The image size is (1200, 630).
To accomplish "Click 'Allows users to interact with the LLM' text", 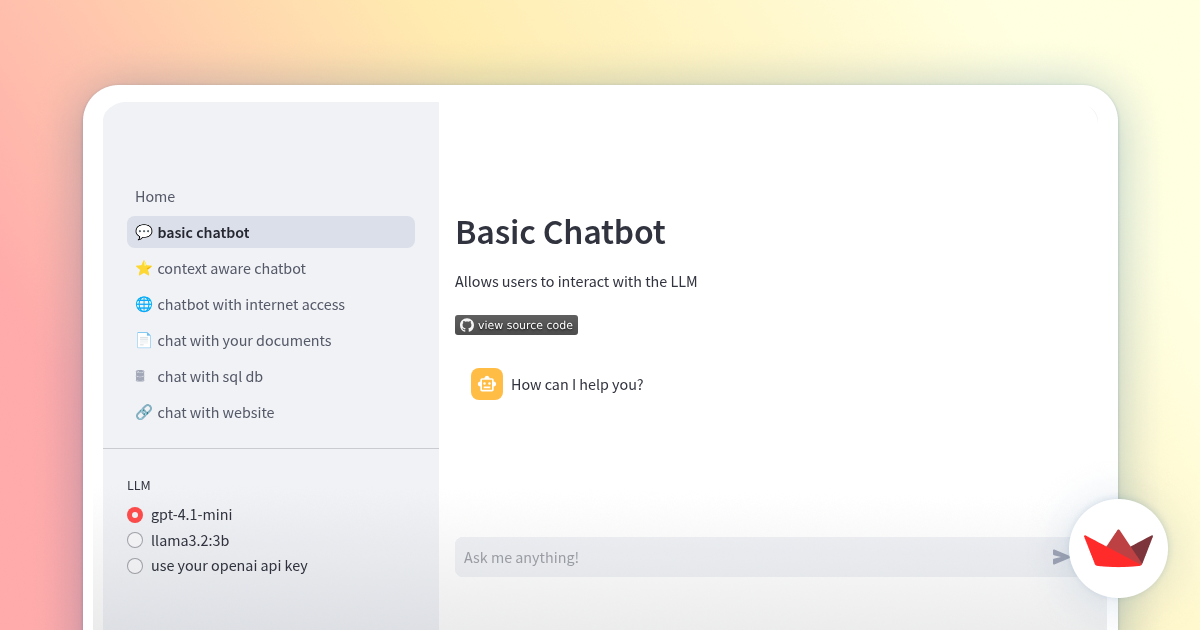I will pos(576,282).
